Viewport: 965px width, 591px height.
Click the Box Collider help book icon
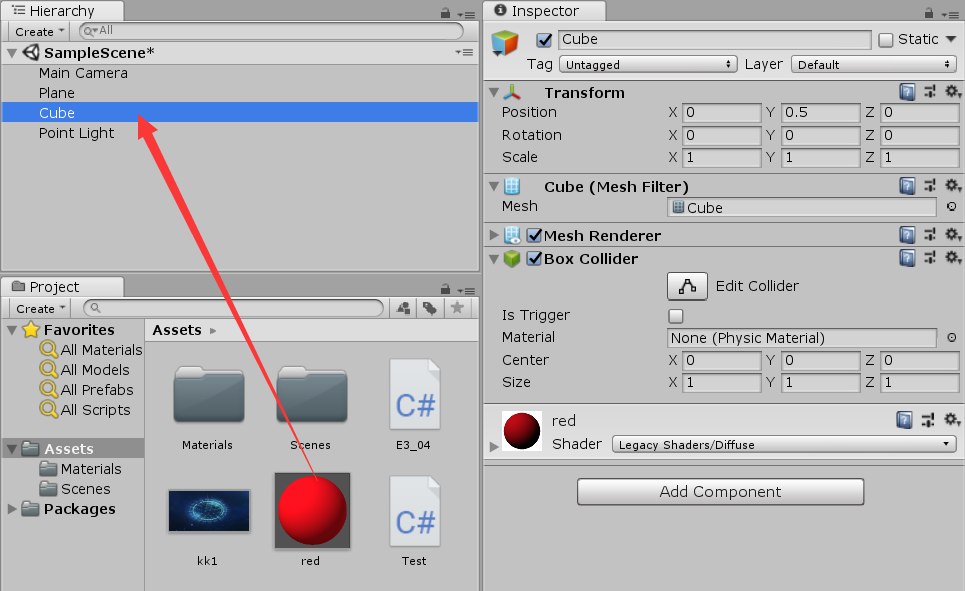tap(907, 258)
